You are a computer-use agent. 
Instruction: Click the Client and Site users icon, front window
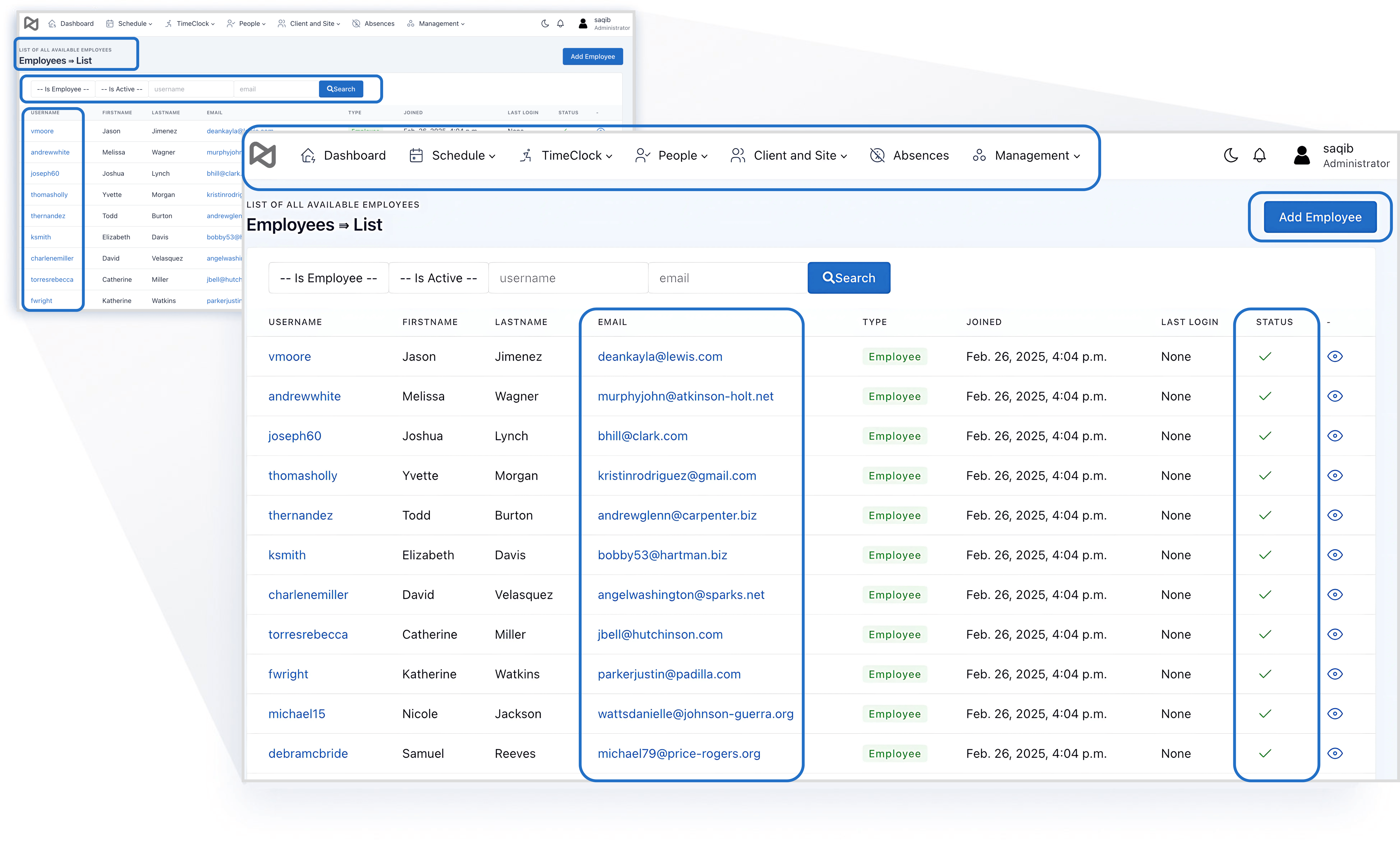coord(737,155)
